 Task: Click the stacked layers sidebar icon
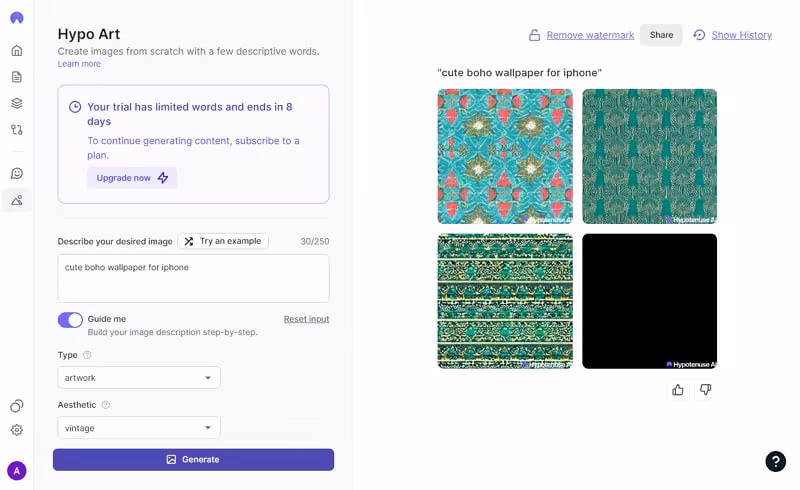17,103
